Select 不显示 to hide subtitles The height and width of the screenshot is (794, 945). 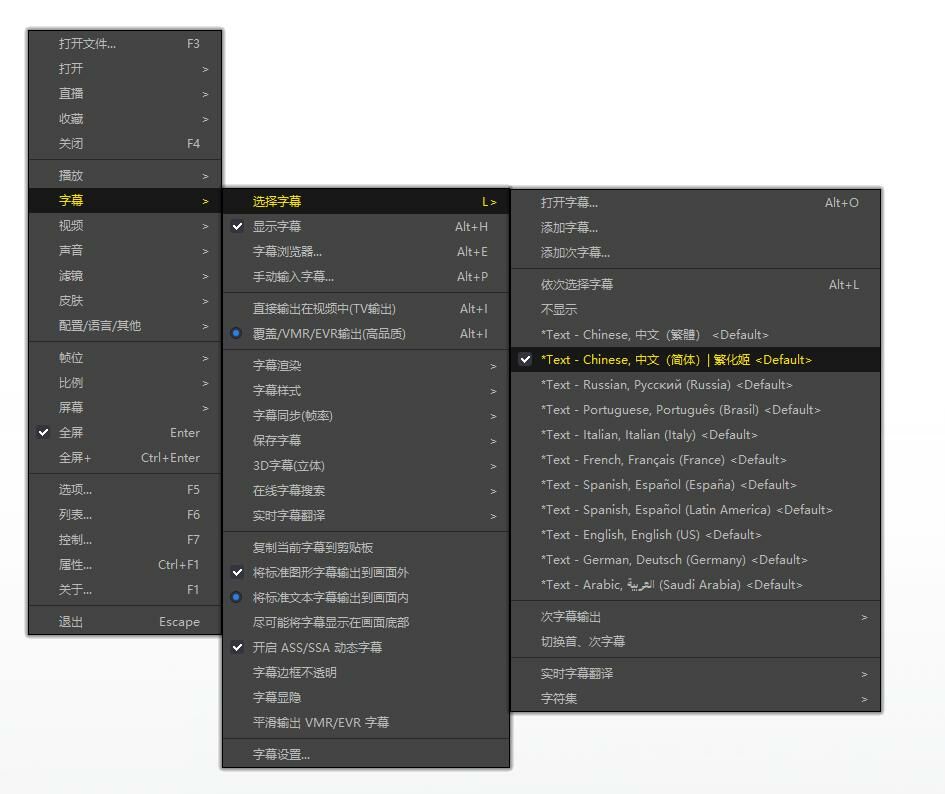559,310
